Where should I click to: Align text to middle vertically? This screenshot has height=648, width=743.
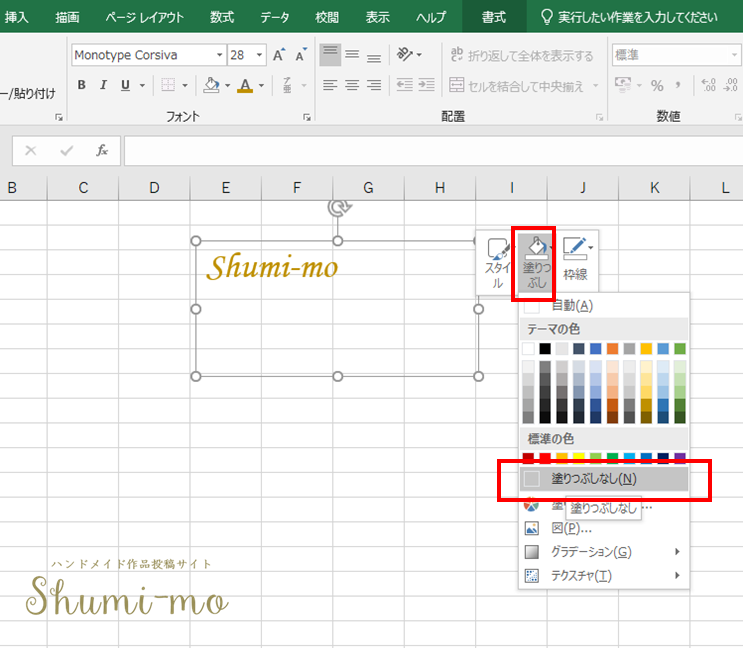pyautogui.click(x=352, y=55)
